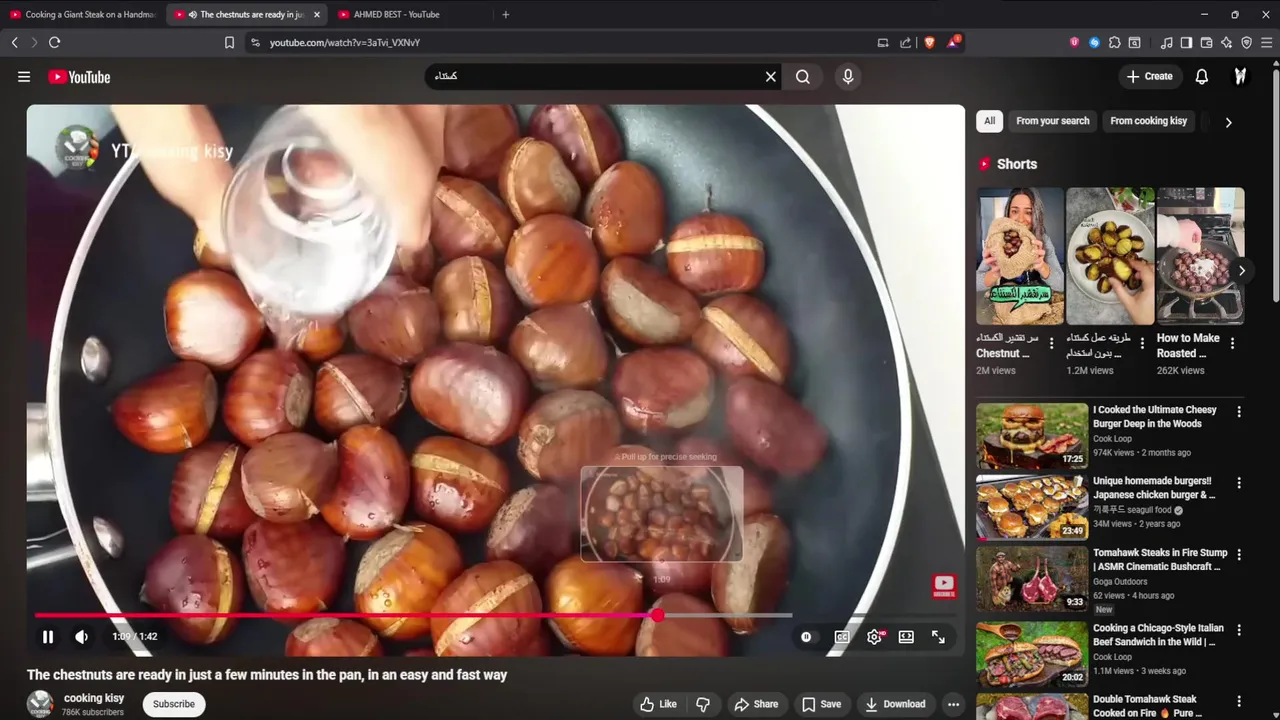This screenshot has height=720, width=1280.
Task: Open the YouTube hamburger guide menu
Action: click(x=24, y=77)
